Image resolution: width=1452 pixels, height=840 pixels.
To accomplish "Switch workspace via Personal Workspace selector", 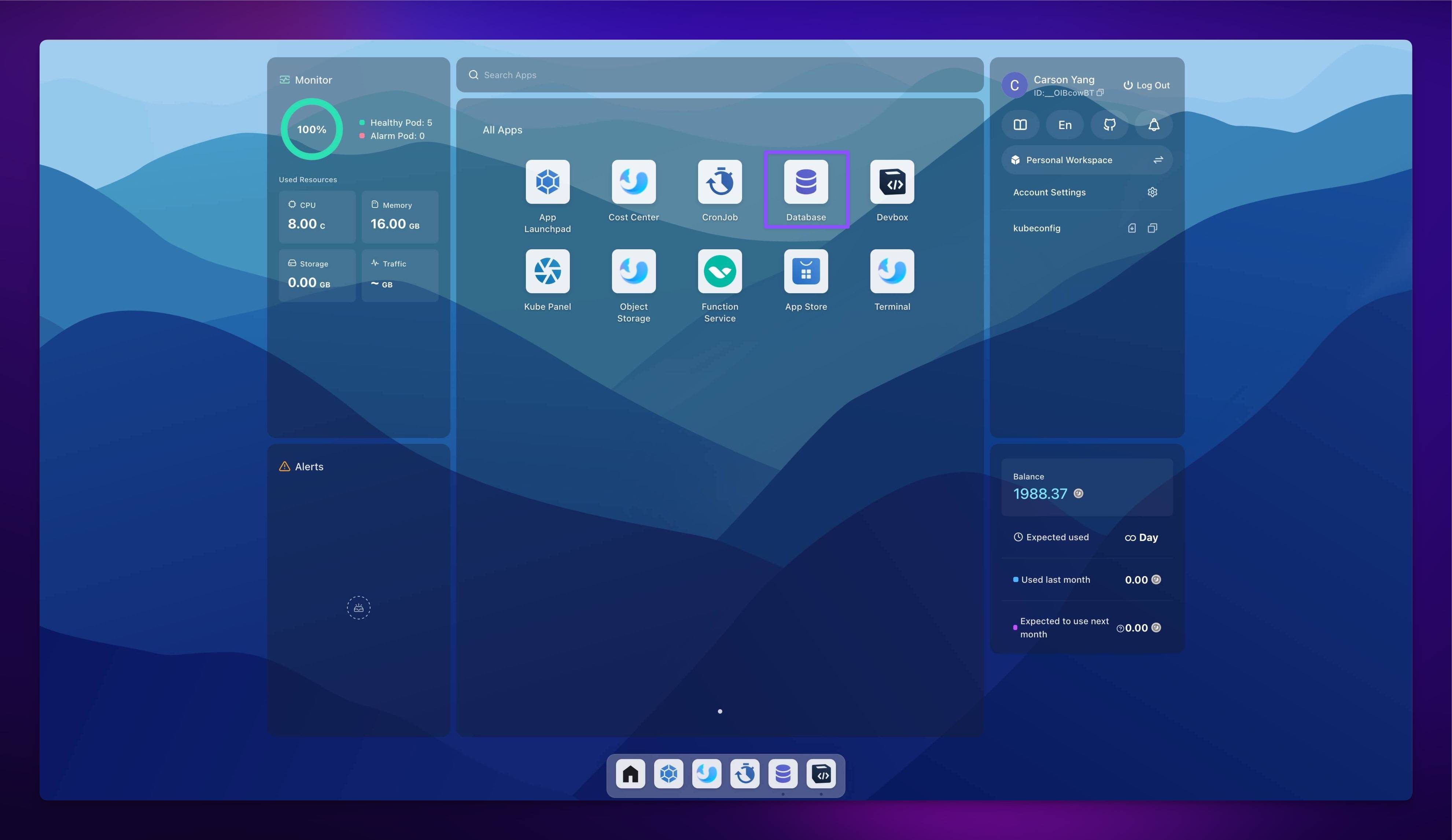I will coord(1087,160).
